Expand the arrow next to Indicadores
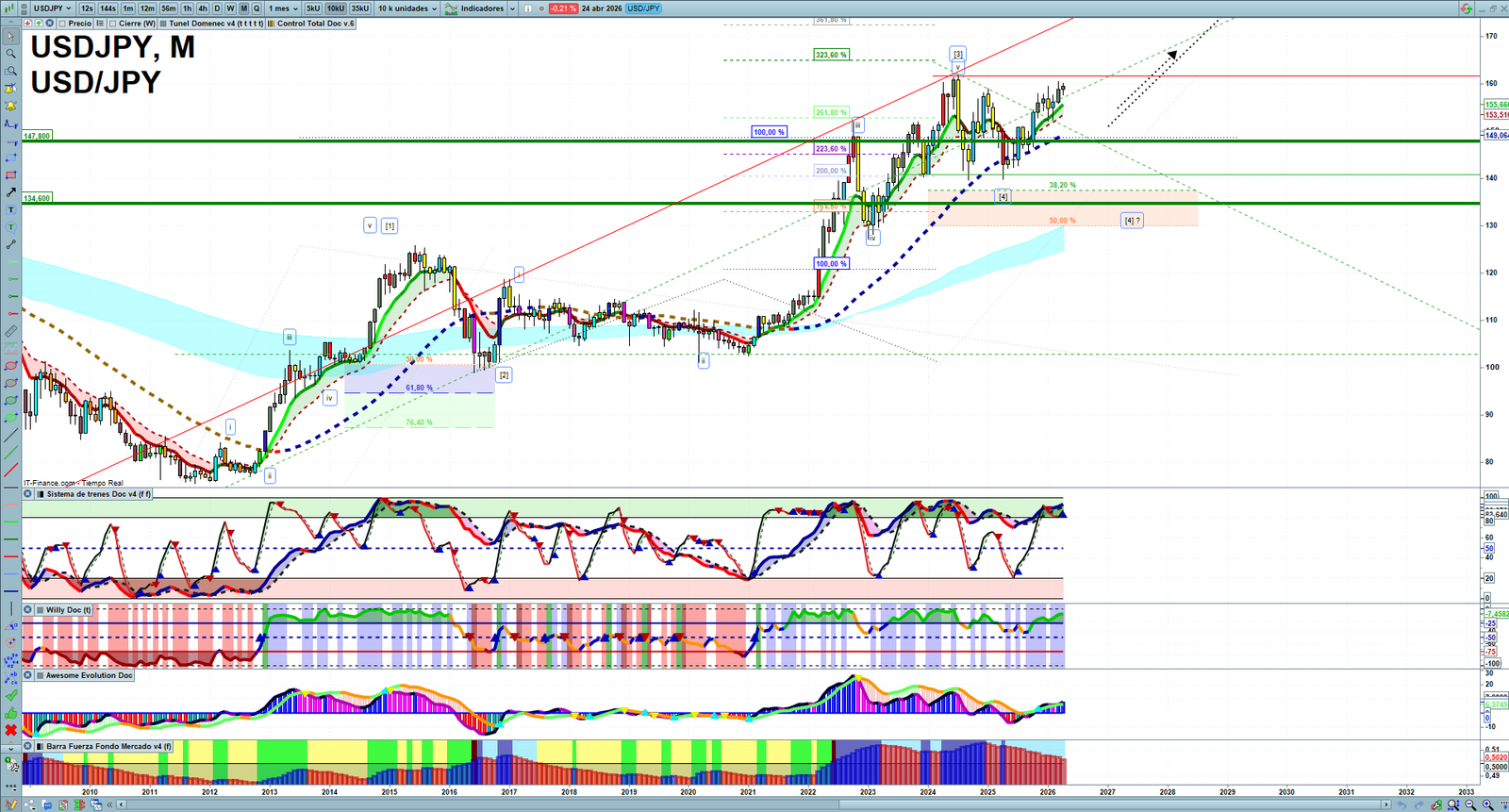 (512, 8)
